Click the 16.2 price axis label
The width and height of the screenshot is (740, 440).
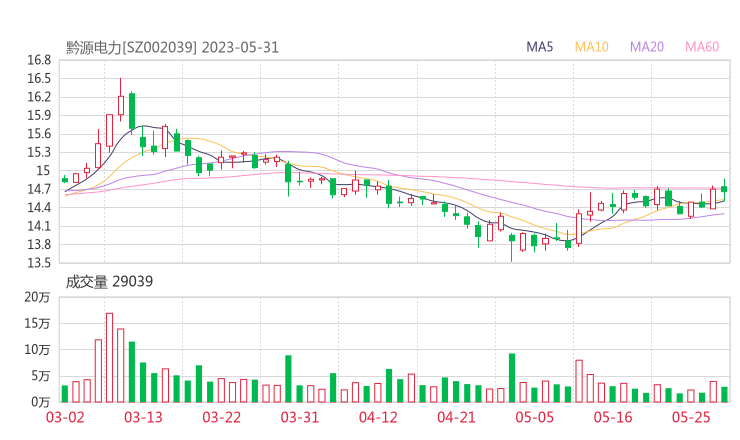pos(39,97)
